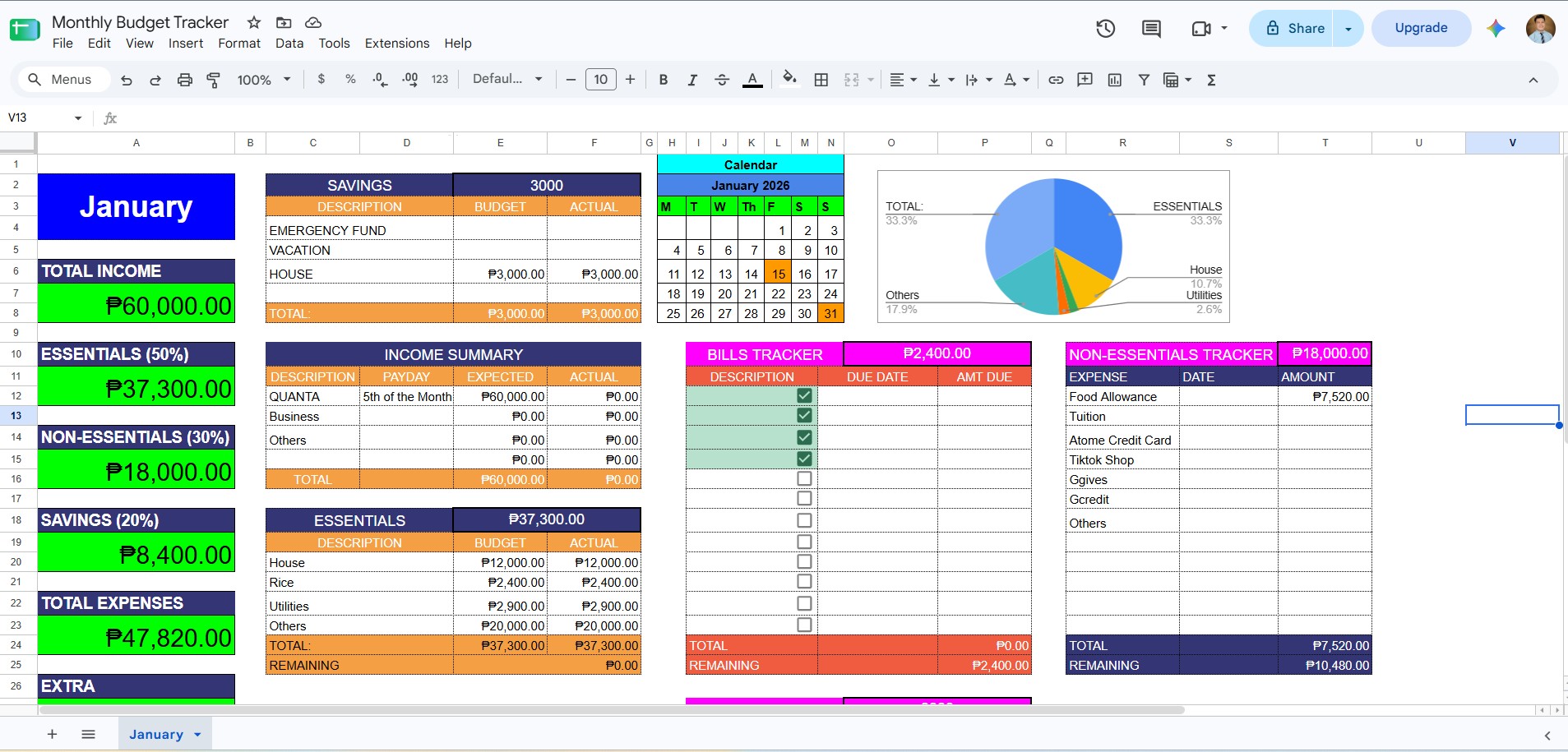Toggle italic formatting
This screenshot has height=752, width=1568.
click(x=692, y=80)
